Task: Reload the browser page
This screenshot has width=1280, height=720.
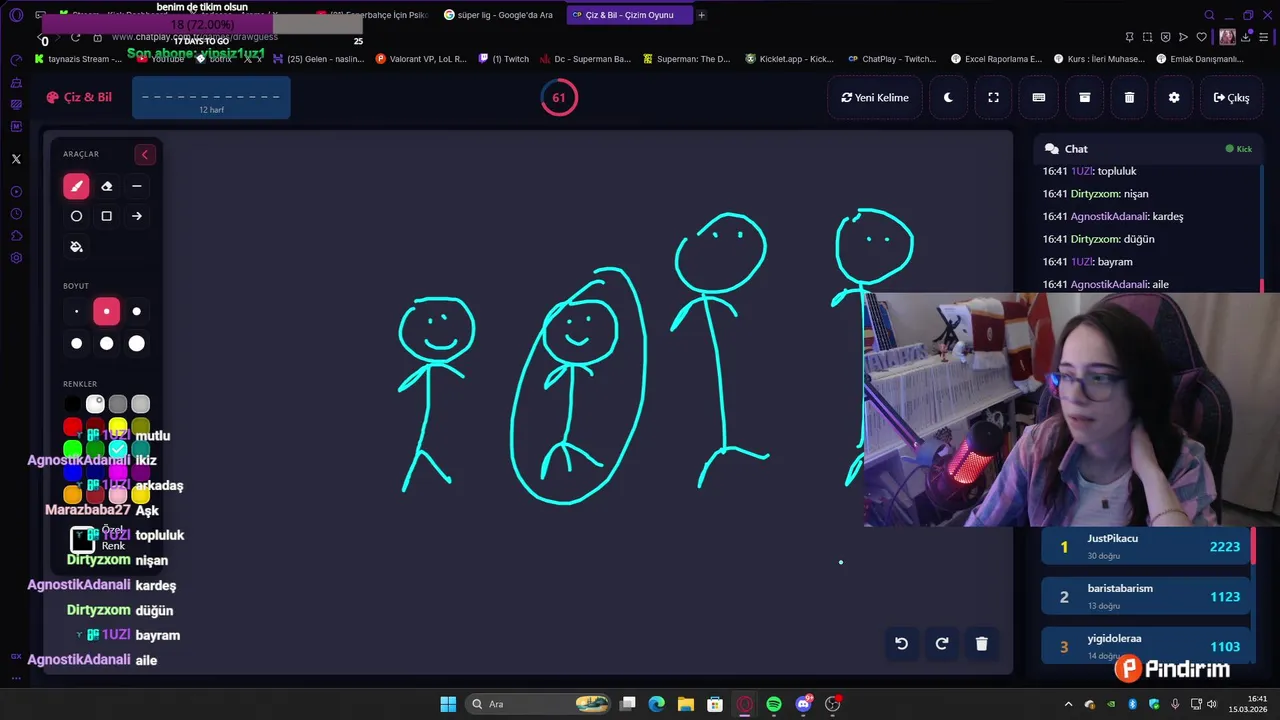Action: [76, 37]
